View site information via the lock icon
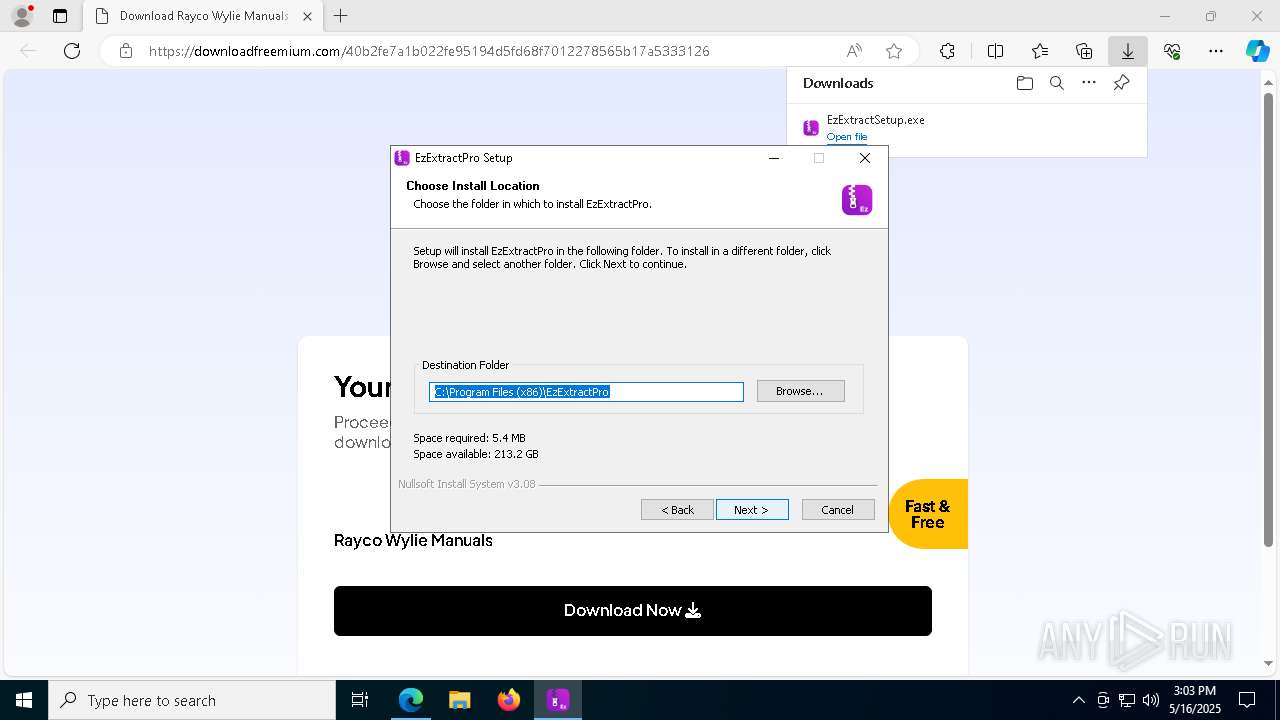Viewport: 1280px width, 720px height. (x=126, y=51)
